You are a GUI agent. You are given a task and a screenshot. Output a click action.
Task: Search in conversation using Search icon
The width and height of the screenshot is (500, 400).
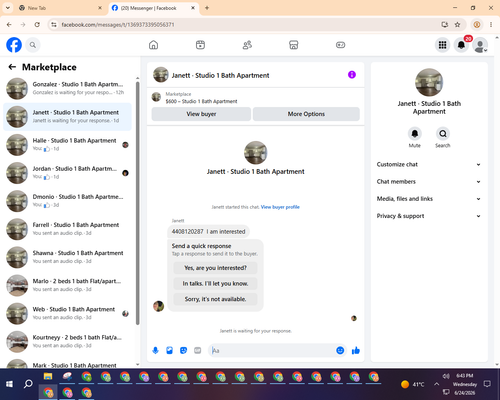(443, 134)
